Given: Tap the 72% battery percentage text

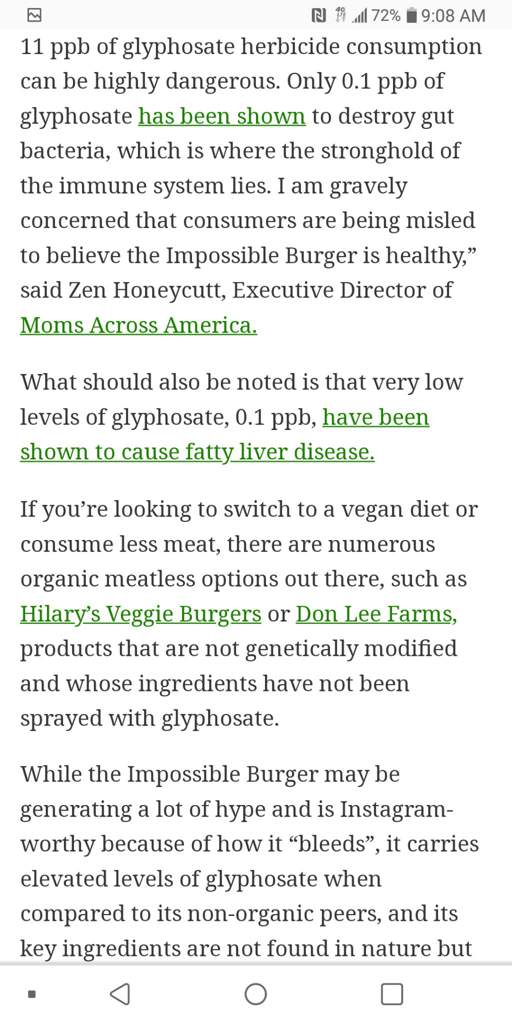Looking at the screenshot, I should tap(385, 15).
